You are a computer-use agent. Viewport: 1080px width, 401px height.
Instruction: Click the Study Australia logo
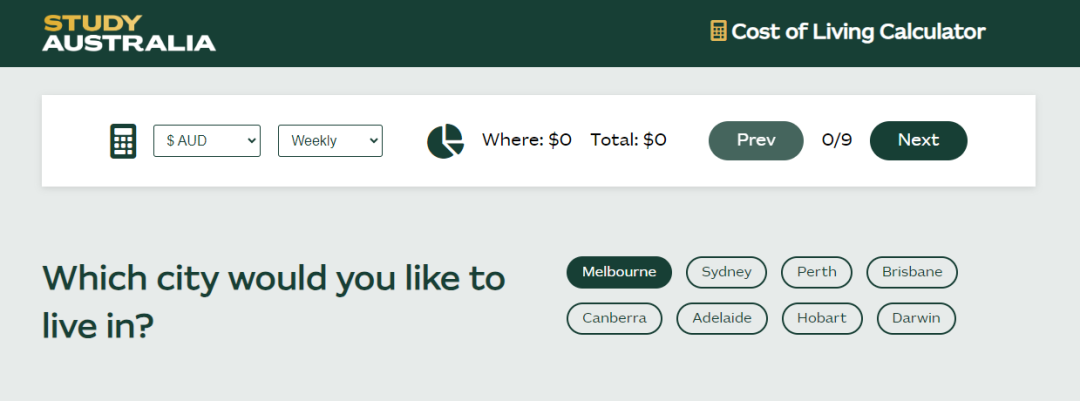point(129,33)
